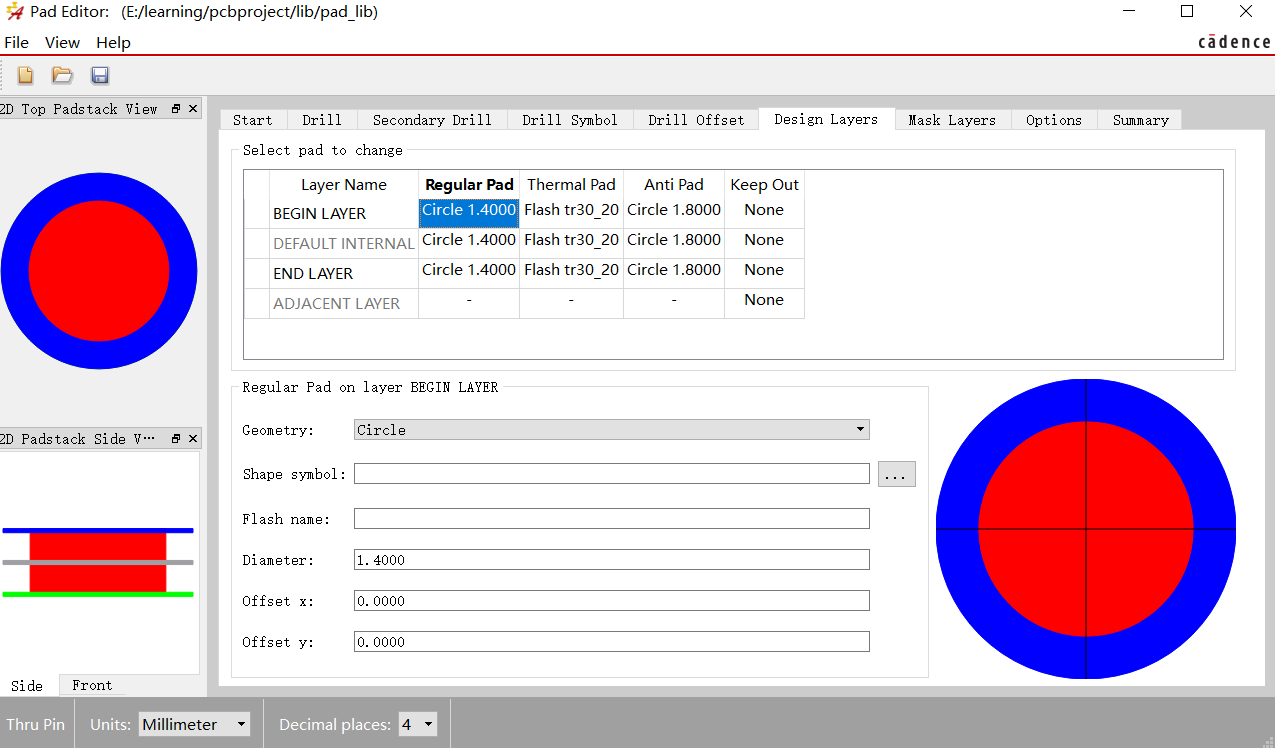Switch side view to Side tab
1275x748 pixels.
(27, 685)
